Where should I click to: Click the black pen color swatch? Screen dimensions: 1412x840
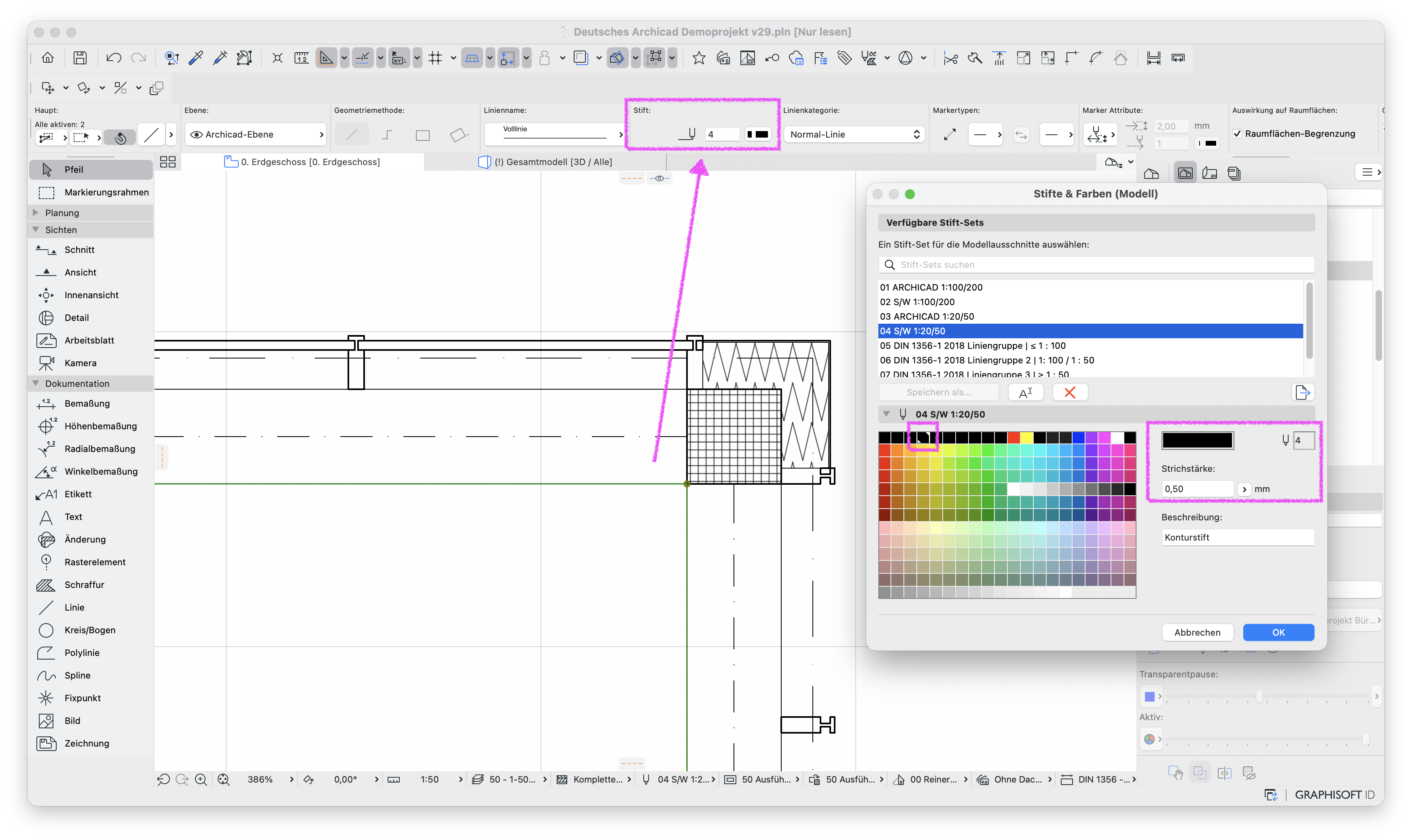point(1197,441)
